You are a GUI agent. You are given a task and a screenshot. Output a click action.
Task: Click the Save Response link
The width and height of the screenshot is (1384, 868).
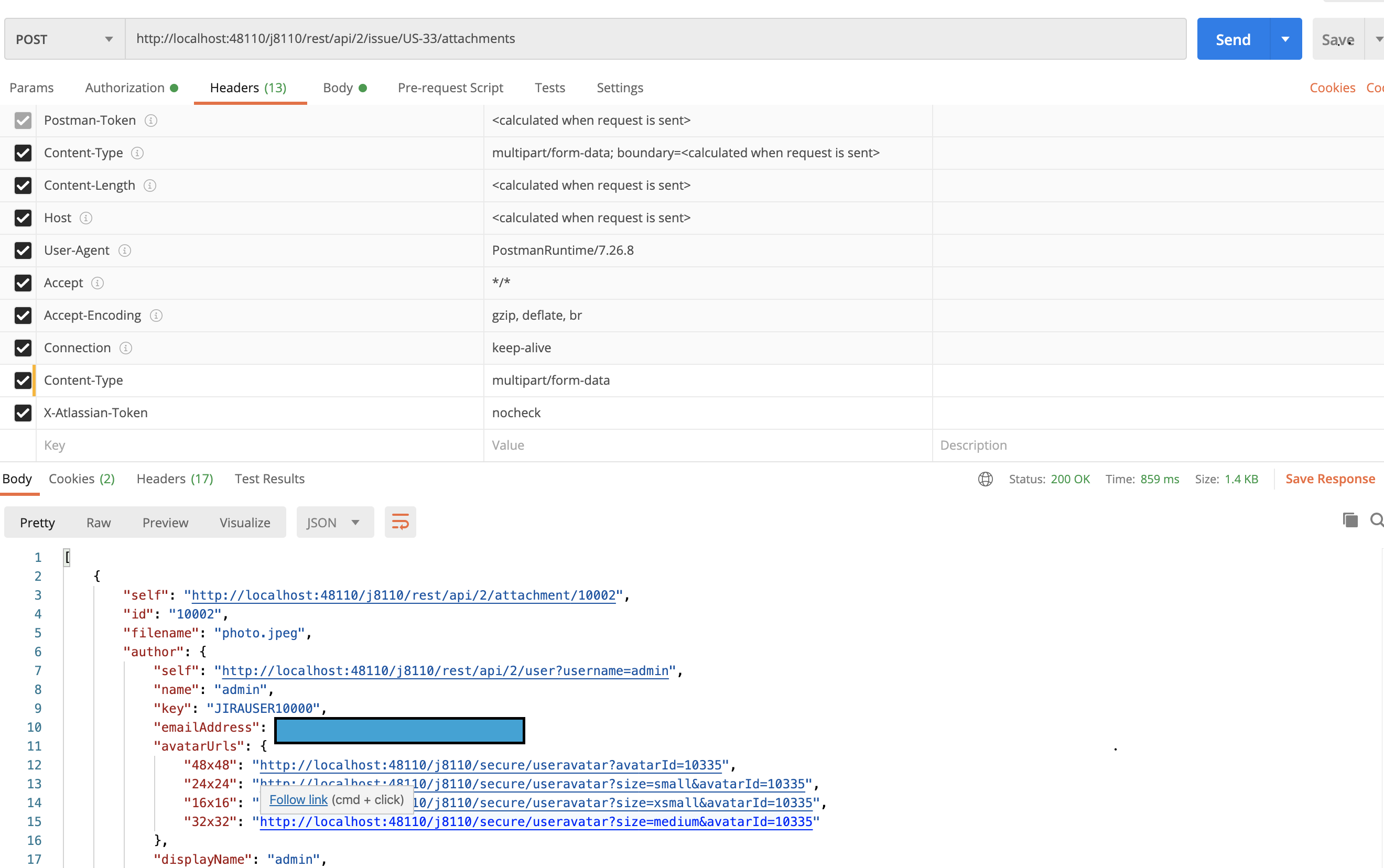[x=1329, y=479]
